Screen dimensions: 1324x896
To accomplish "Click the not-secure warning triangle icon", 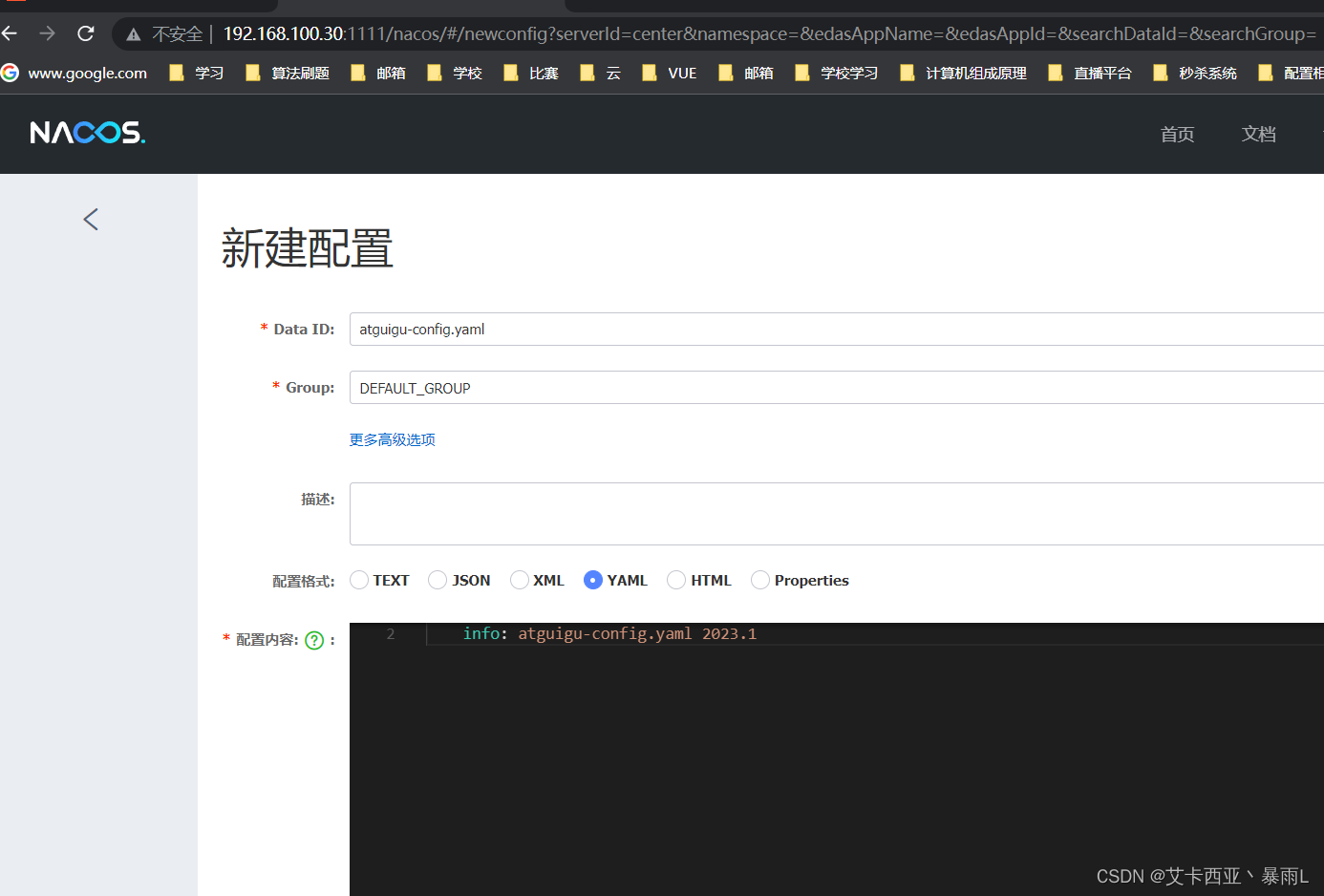I will tap(134, 34).
